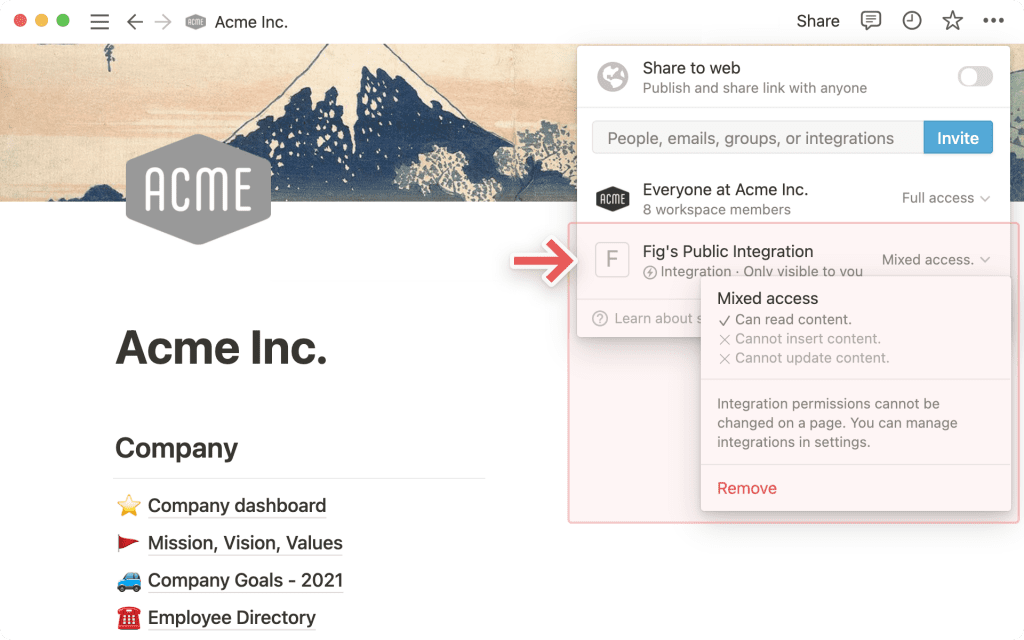Open the Mission, Vision, Values page
The image size is (1024, 640).
[x=245, y=543]
